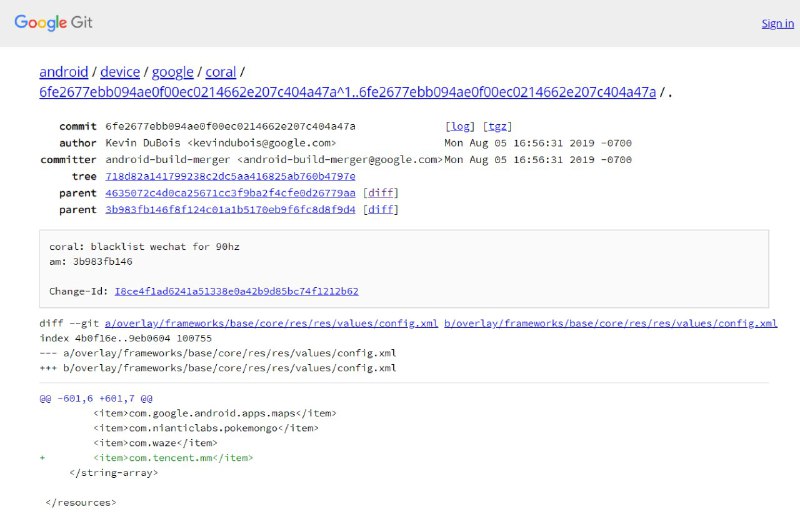Open the parent commit 3b983fb1 link
800x514 pixels.
coord(230,209)
